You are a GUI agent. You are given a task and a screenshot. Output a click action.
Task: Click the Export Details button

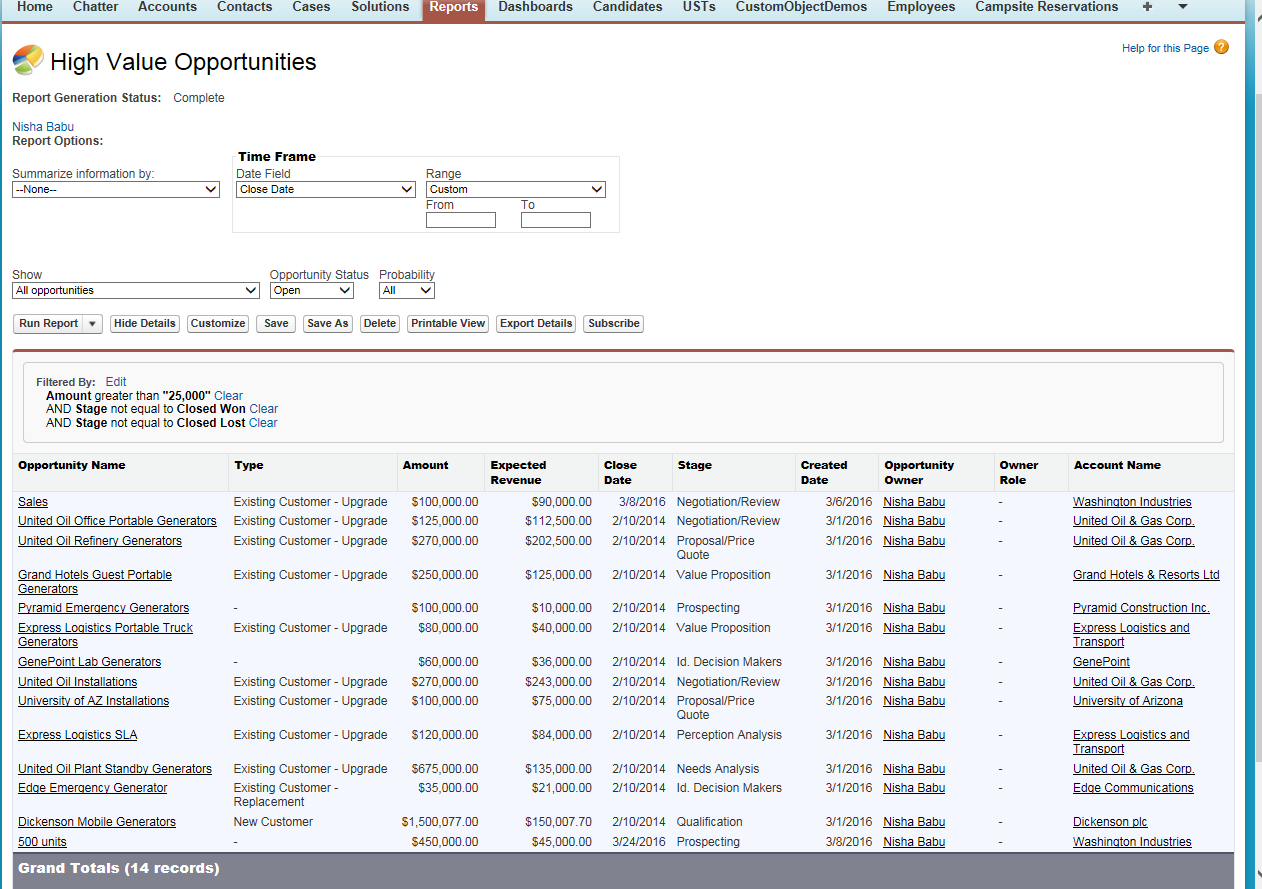pyautogui.click(x=535, y=324)
